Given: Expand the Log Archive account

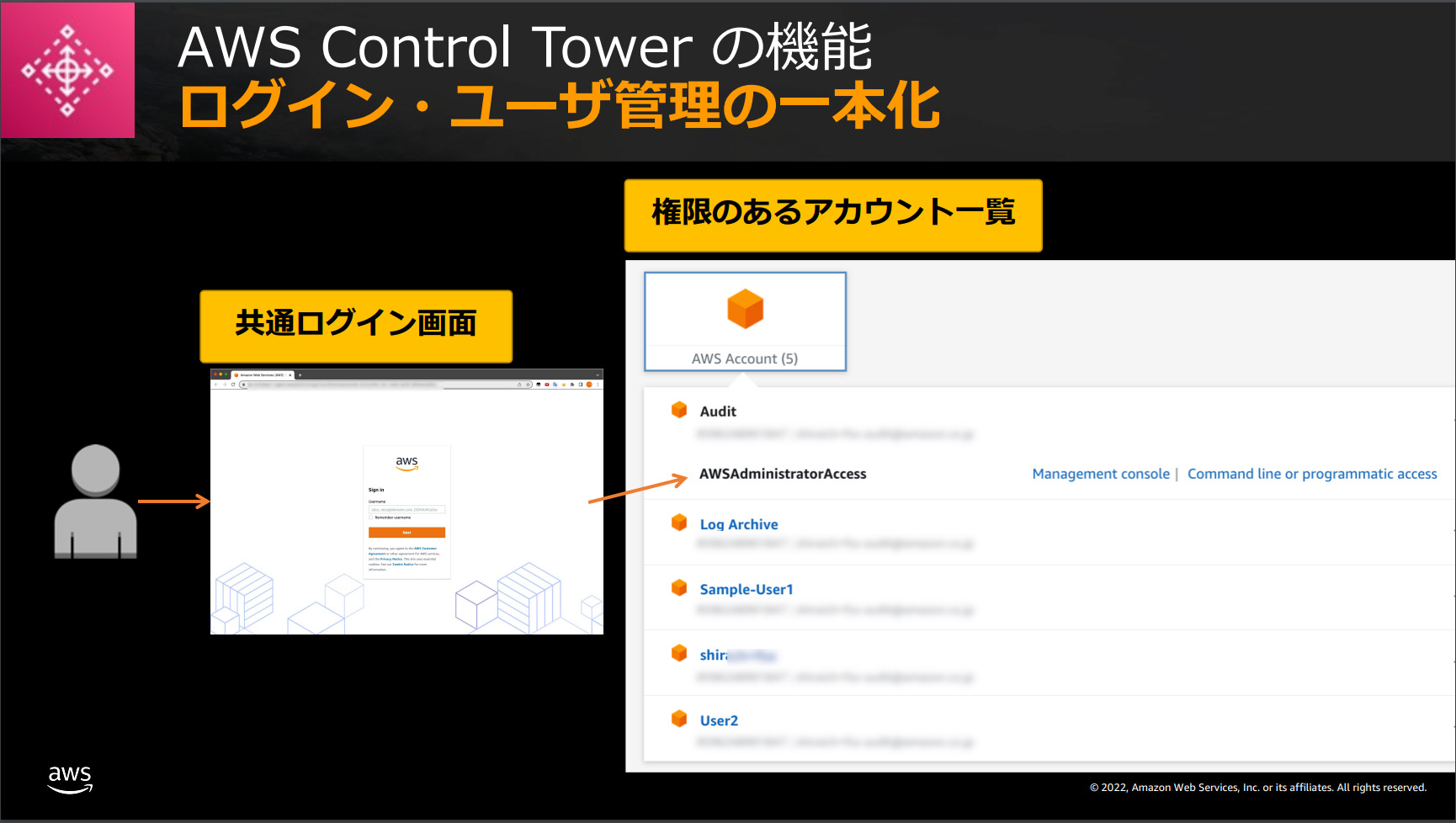Looking at the screenshot, I should click(739, 524).
